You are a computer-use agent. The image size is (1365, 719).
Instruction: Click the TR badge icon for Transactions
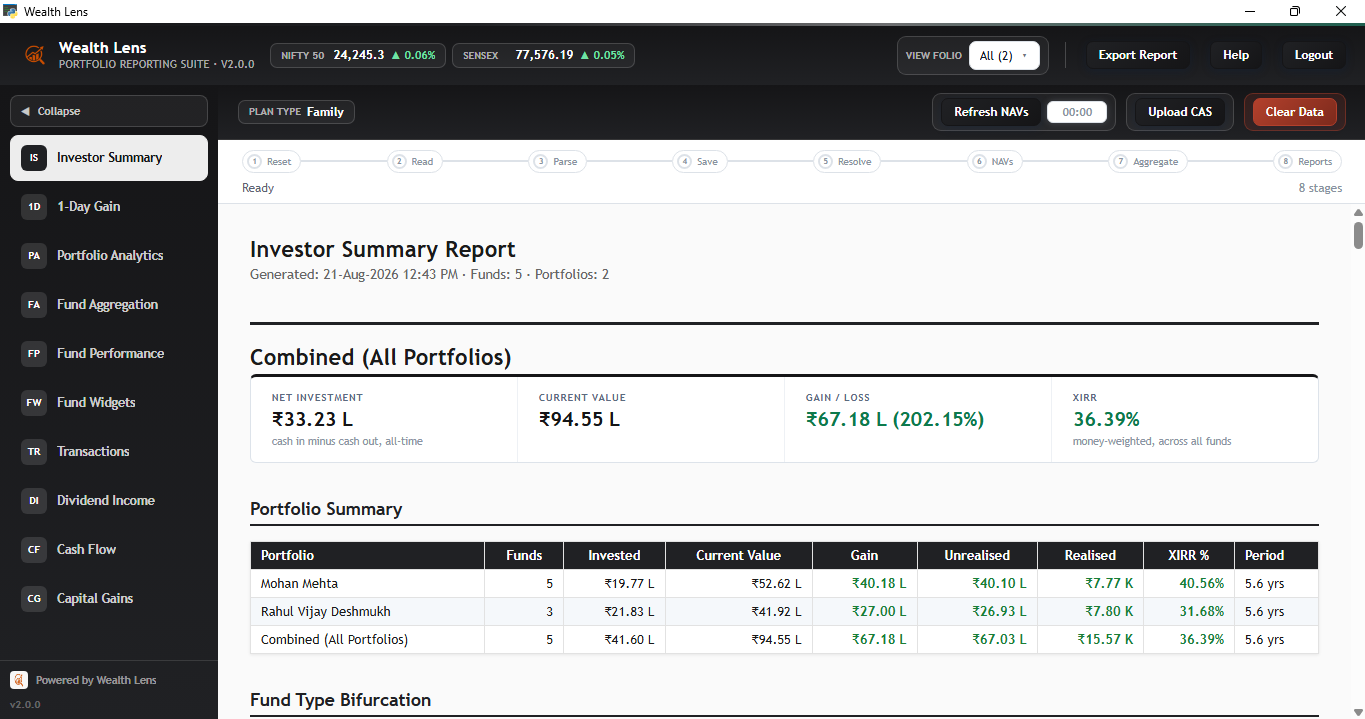(x=34, y=452)
